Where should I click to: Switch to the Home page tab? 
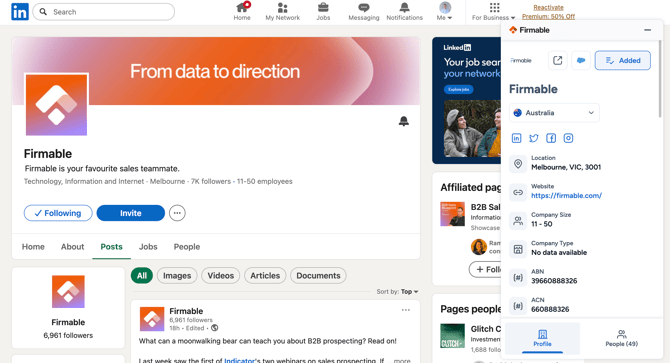(x=33, y=247)
